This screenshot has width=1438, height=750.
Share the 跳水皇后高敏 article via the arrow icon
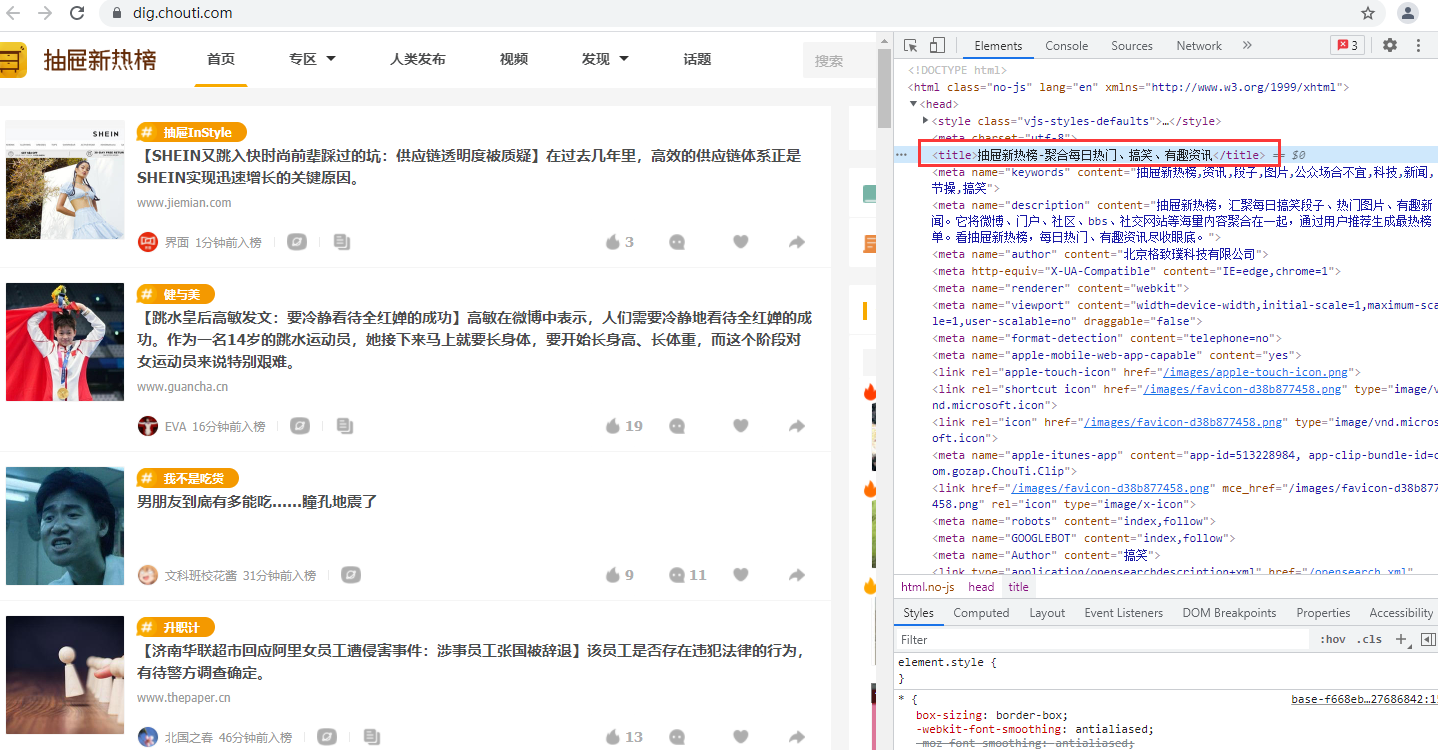pyautogui.click(x=796, y=425)
